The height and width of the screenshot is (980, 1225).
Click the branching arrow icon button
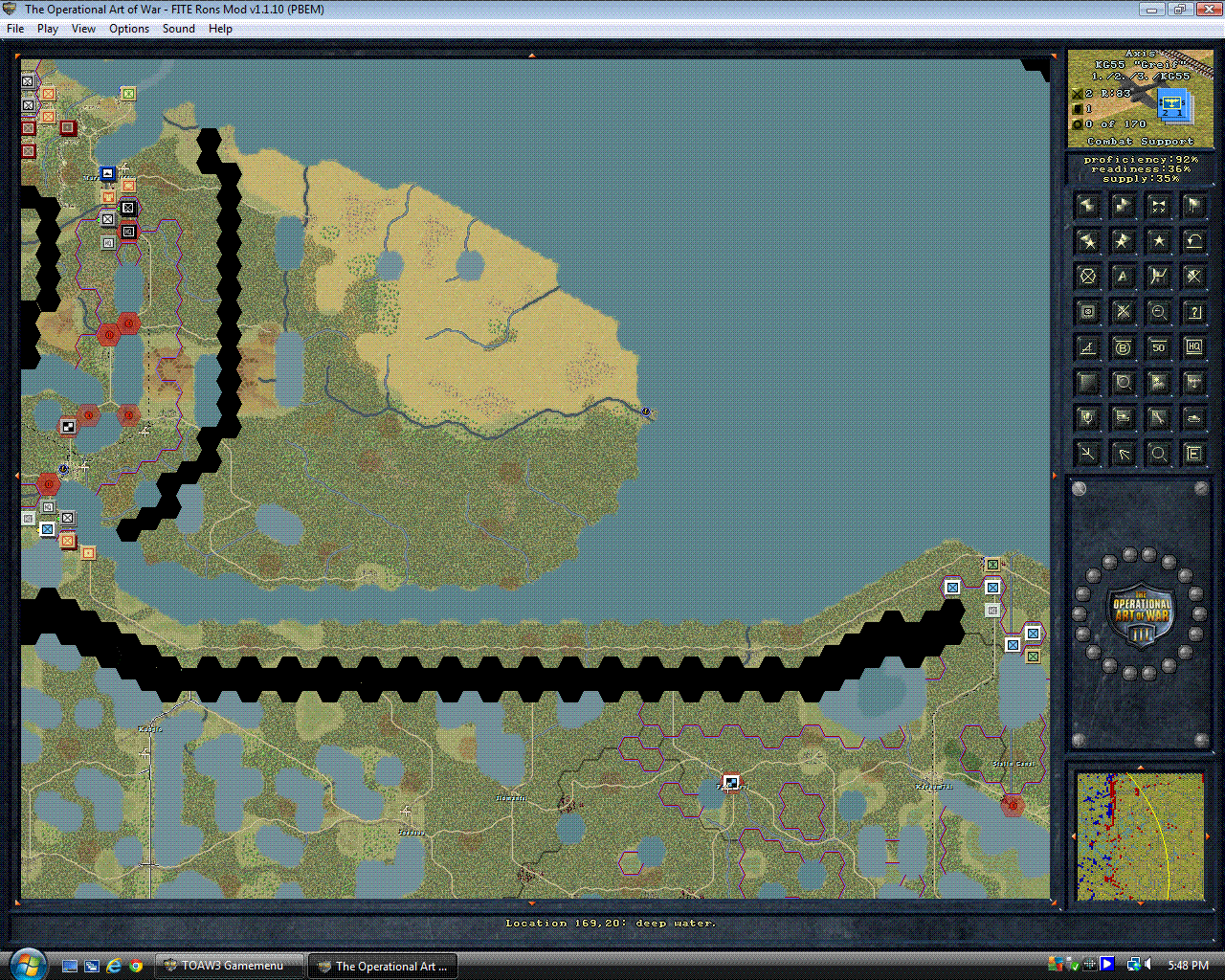point(1088,454)
